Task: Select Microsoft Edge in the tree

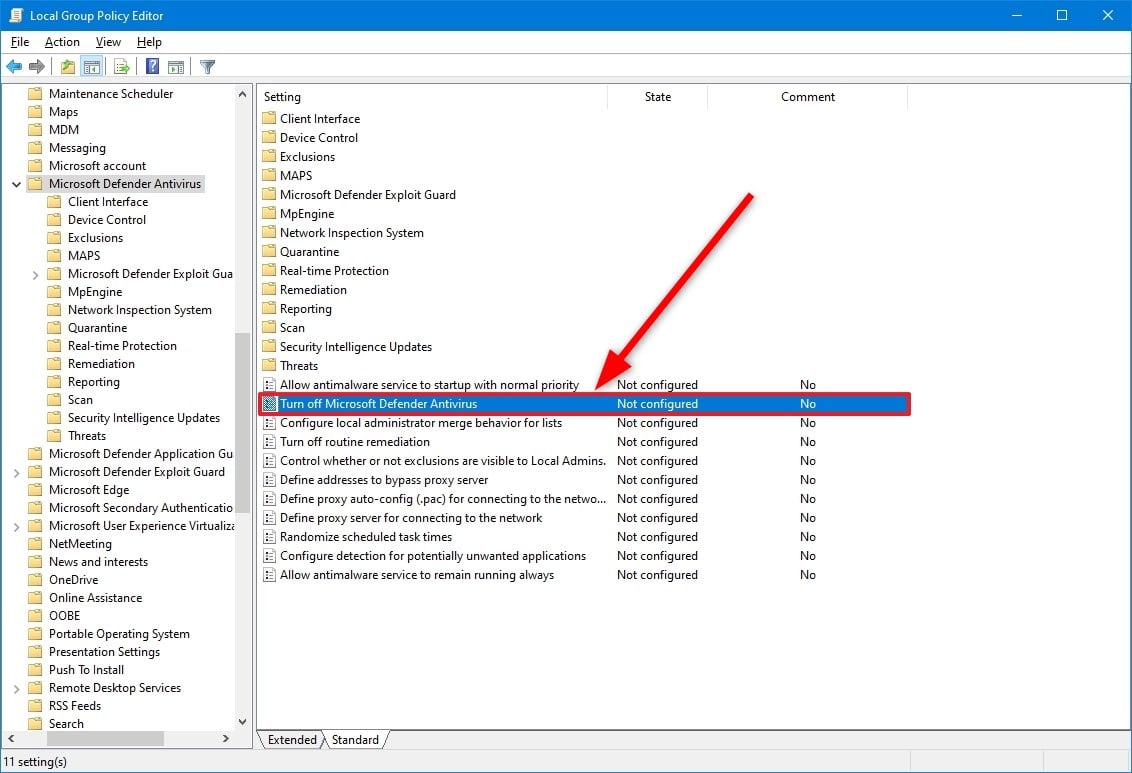Action: (89, 490)
